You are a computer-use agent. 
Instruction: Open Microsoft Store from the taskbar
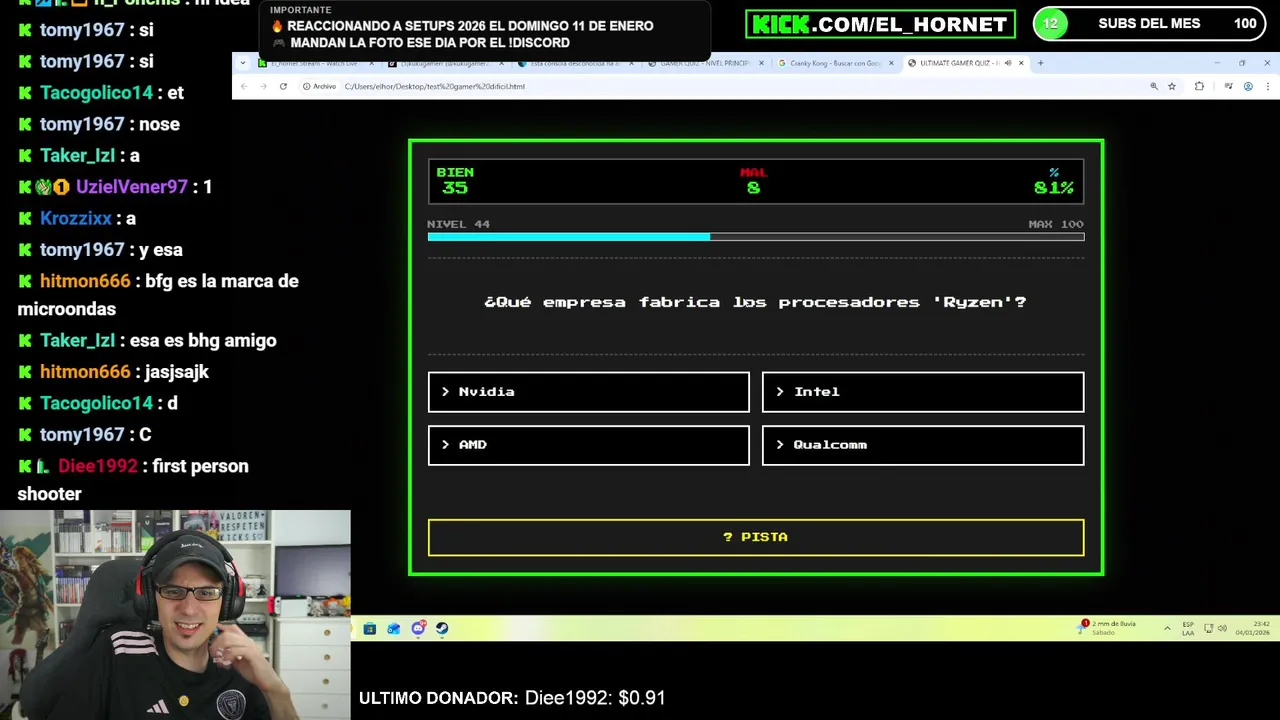tap(369, 628)
